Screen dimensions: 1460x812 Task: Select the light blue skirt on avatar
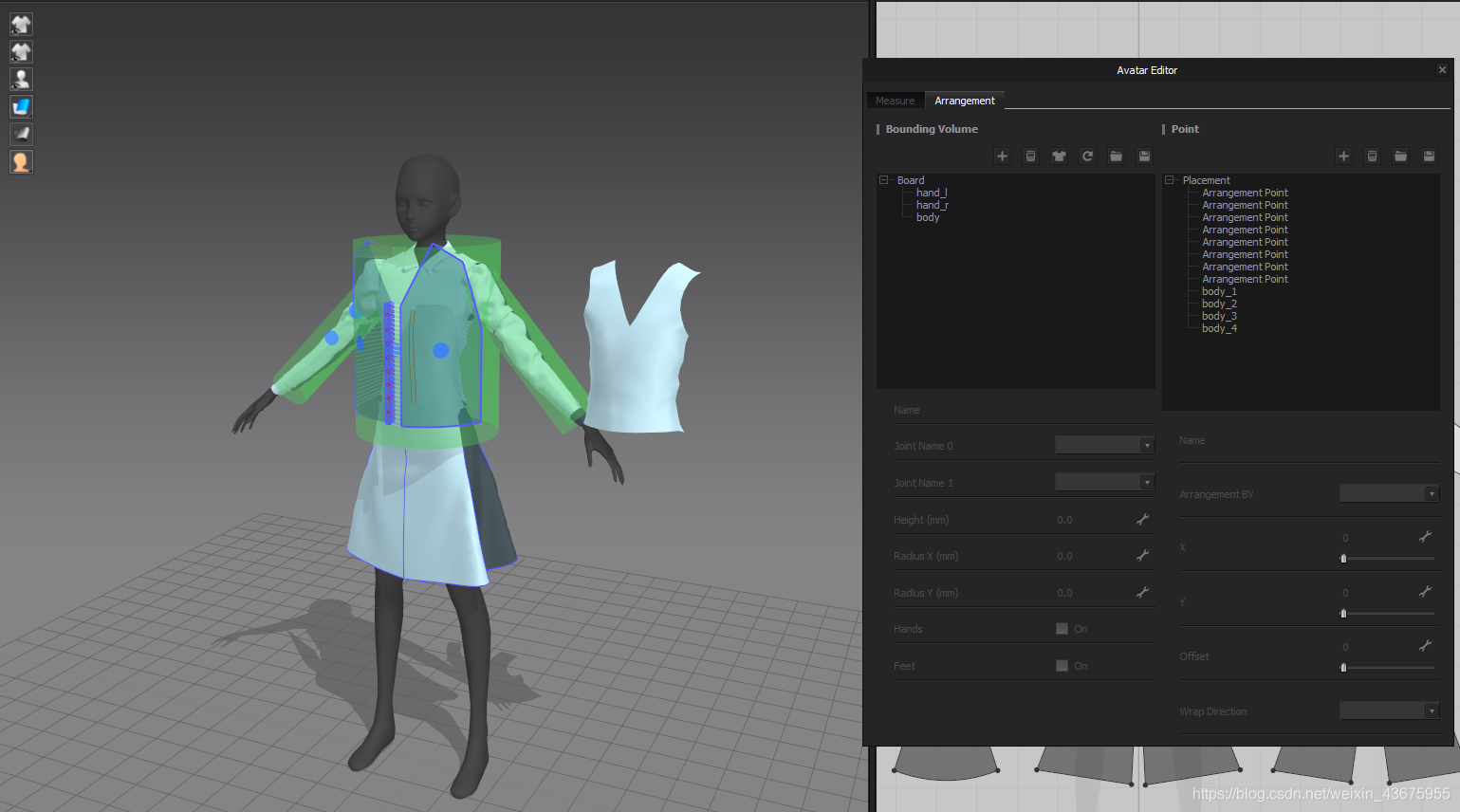coord(417,517)
